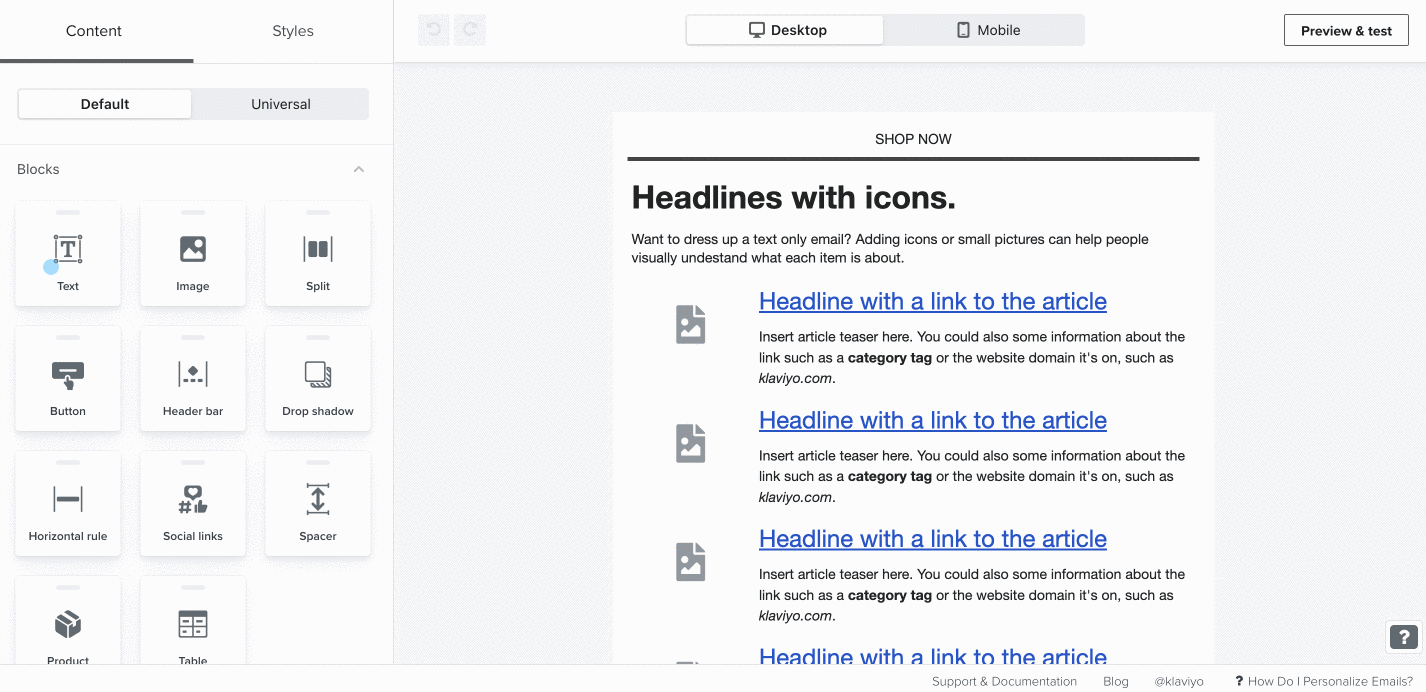
Task: Open Support & Documentation link
Action: pos(1004,681)
